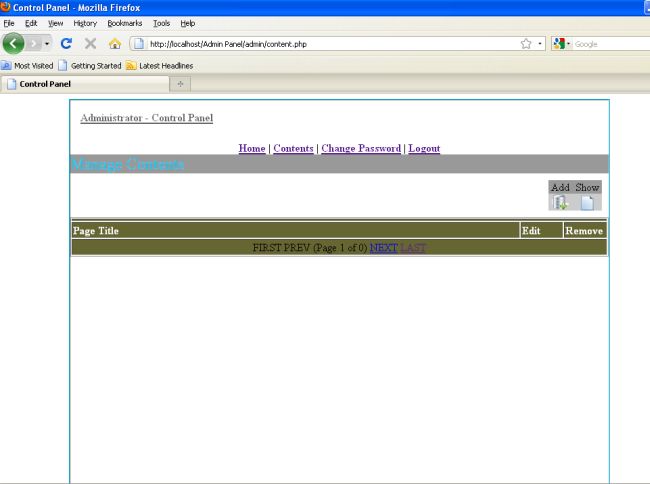650x484 pixels.
Task: Open the Google search engine selector
Action: click(562, 44)
